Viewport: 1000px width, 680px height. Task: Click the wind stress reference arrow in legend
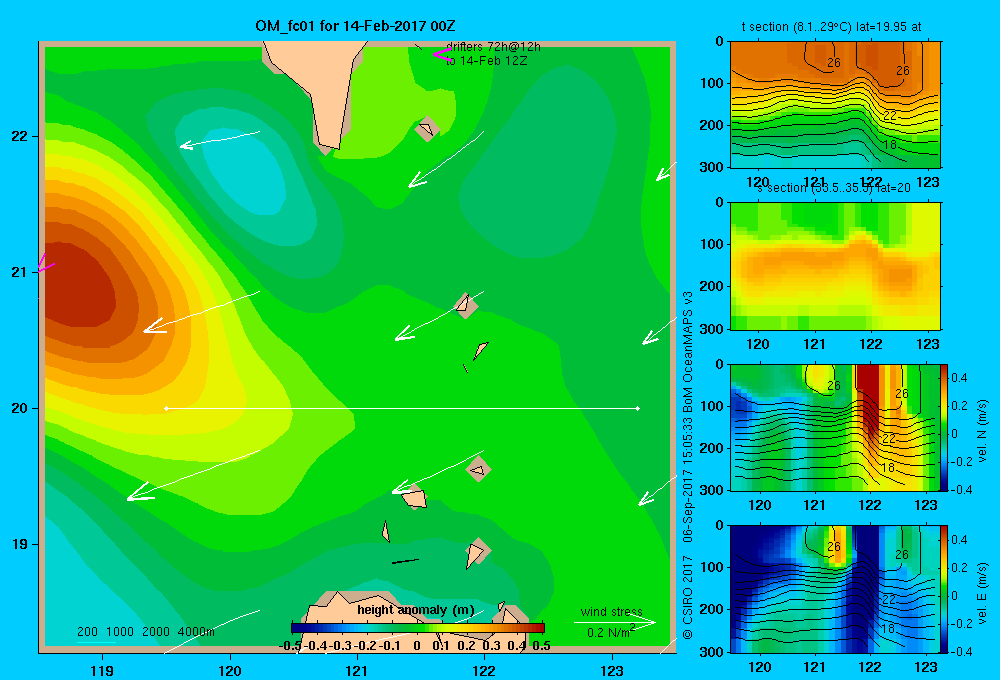click(615, 622)
